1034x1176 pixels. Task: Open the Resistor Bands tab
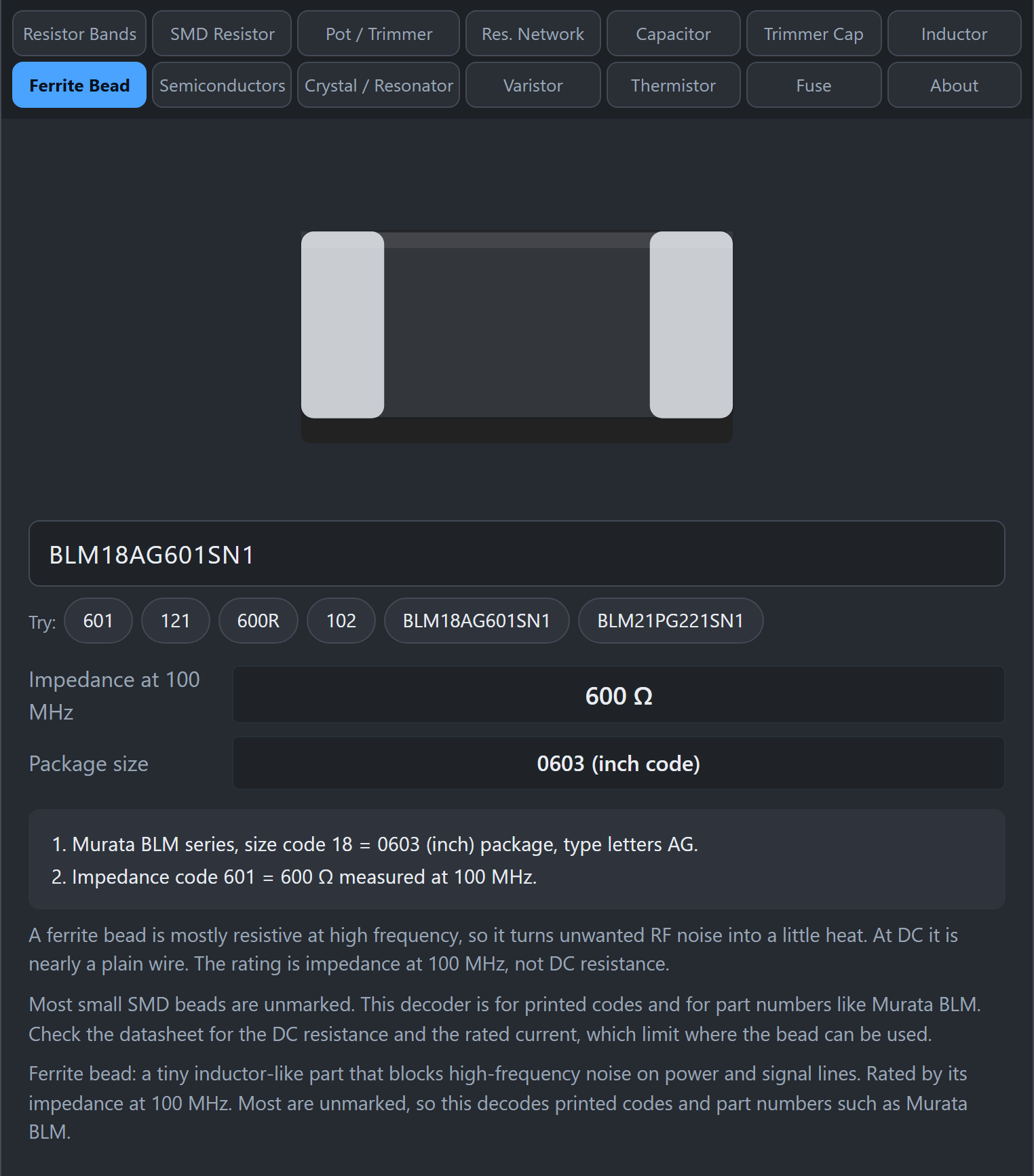pos(79,33)
